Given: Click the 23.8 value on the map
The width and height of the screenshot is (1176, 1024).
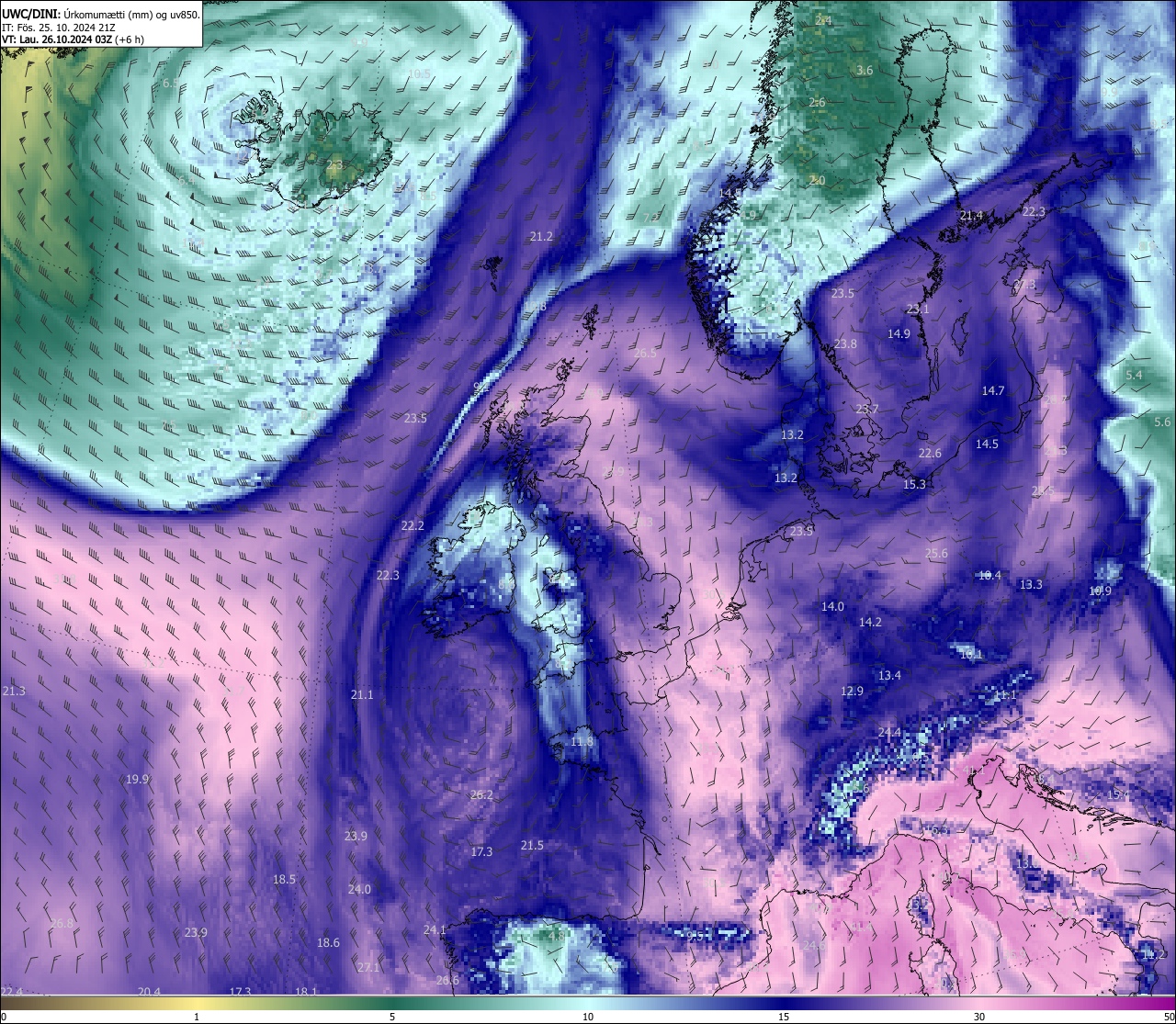Looking at the screenshot, I should 845,344.
